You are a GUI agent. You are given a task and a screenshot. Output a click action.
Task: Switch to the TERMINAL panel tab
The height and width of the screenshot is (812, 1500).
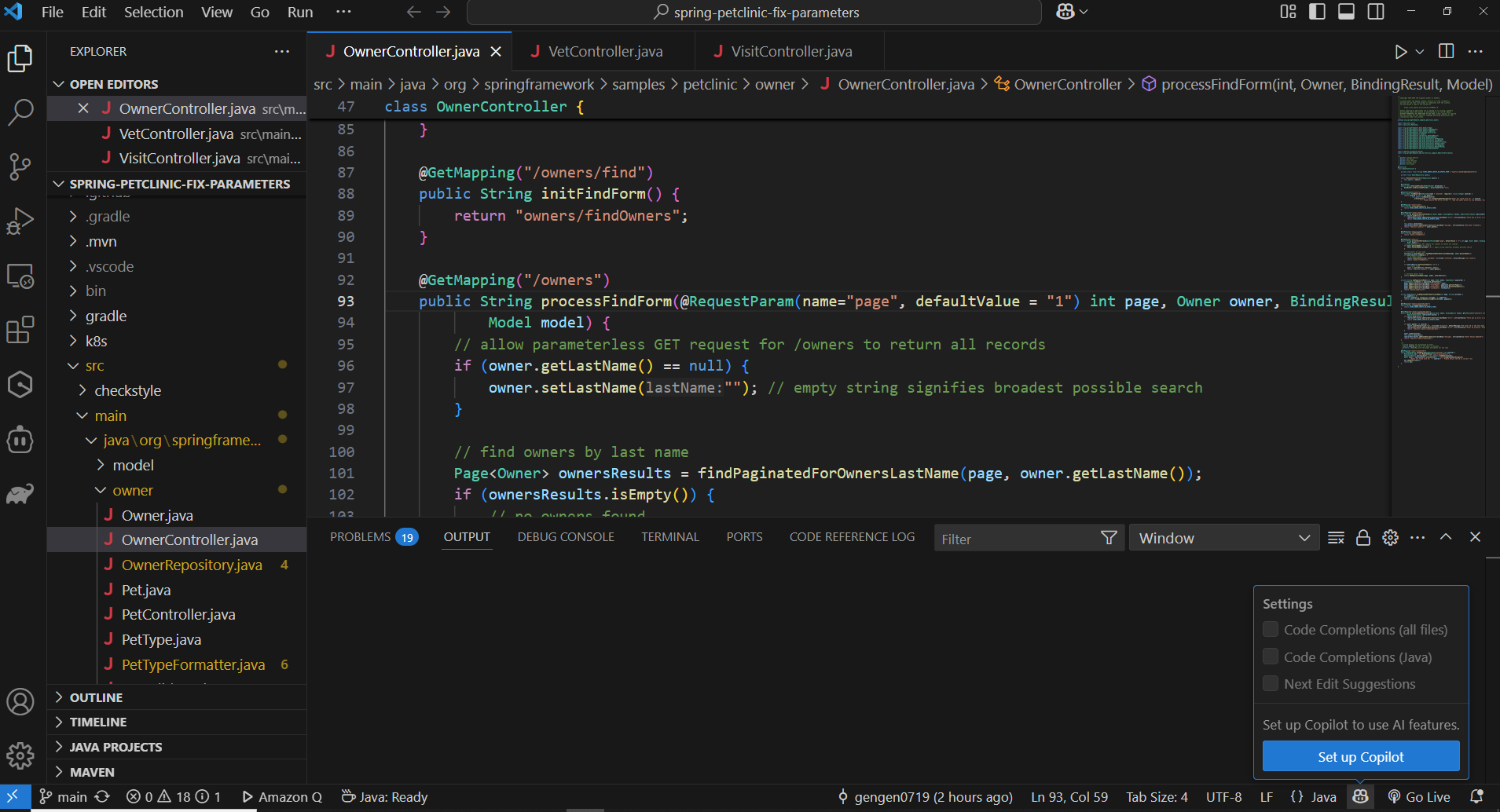click(669, 537)
